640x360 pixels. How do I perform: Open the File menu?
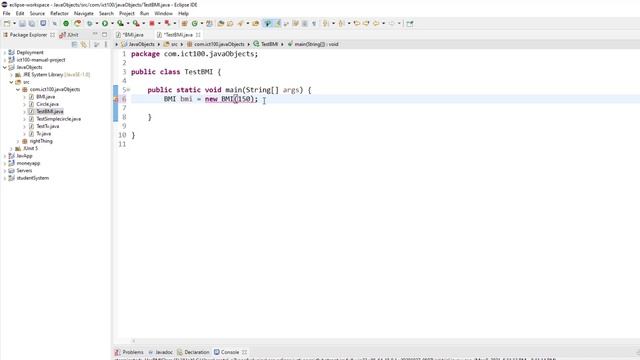pyautogui.click(x=7, y=13)
